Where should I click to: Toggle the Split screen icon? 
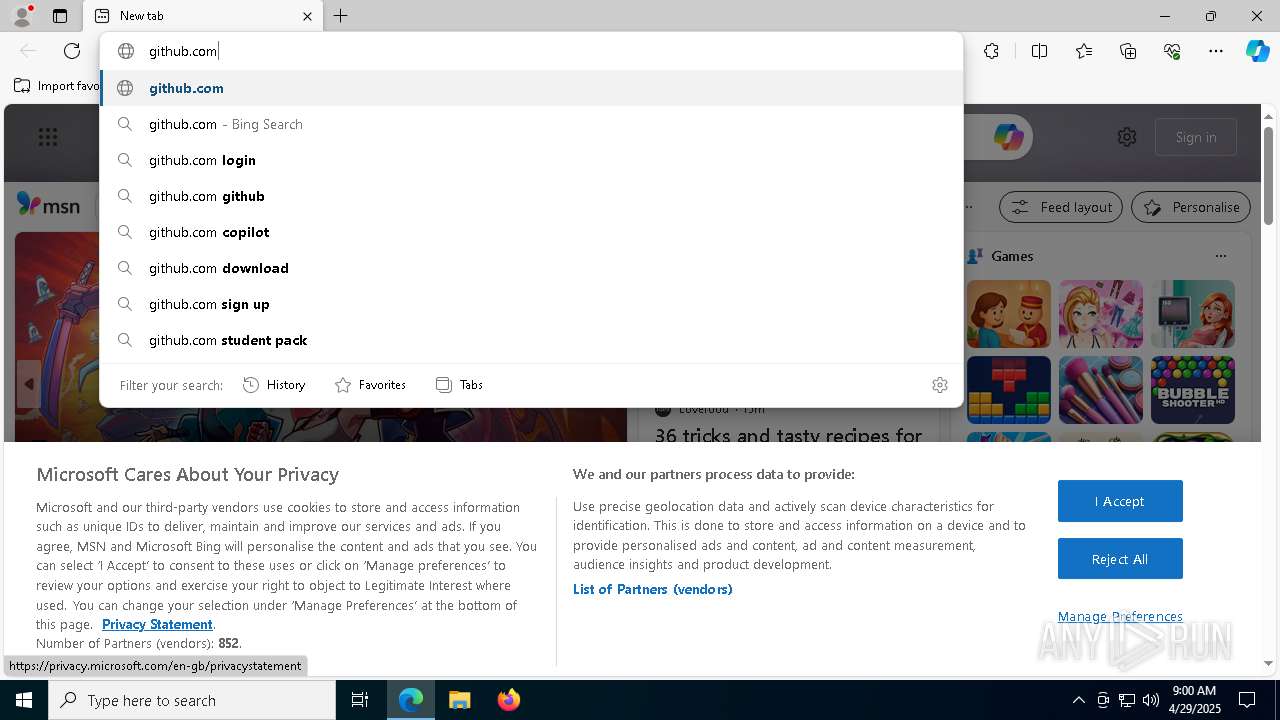[x=1039, y=51]
